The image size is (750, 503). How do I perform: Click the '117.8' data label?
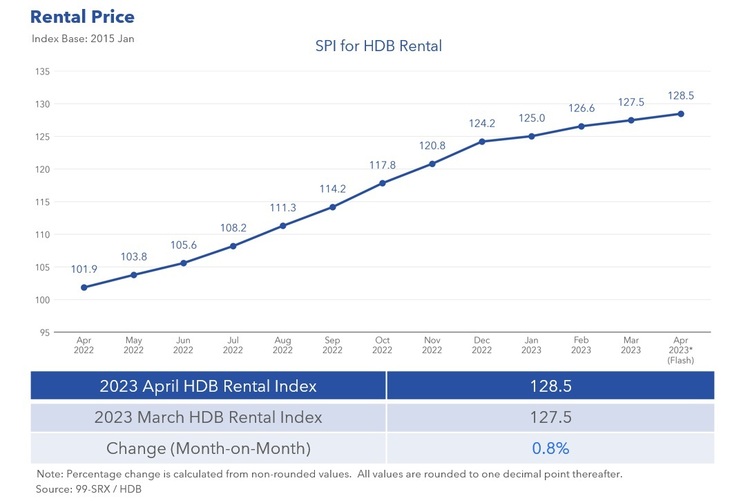pyautogui.click(x=383, y=165)
